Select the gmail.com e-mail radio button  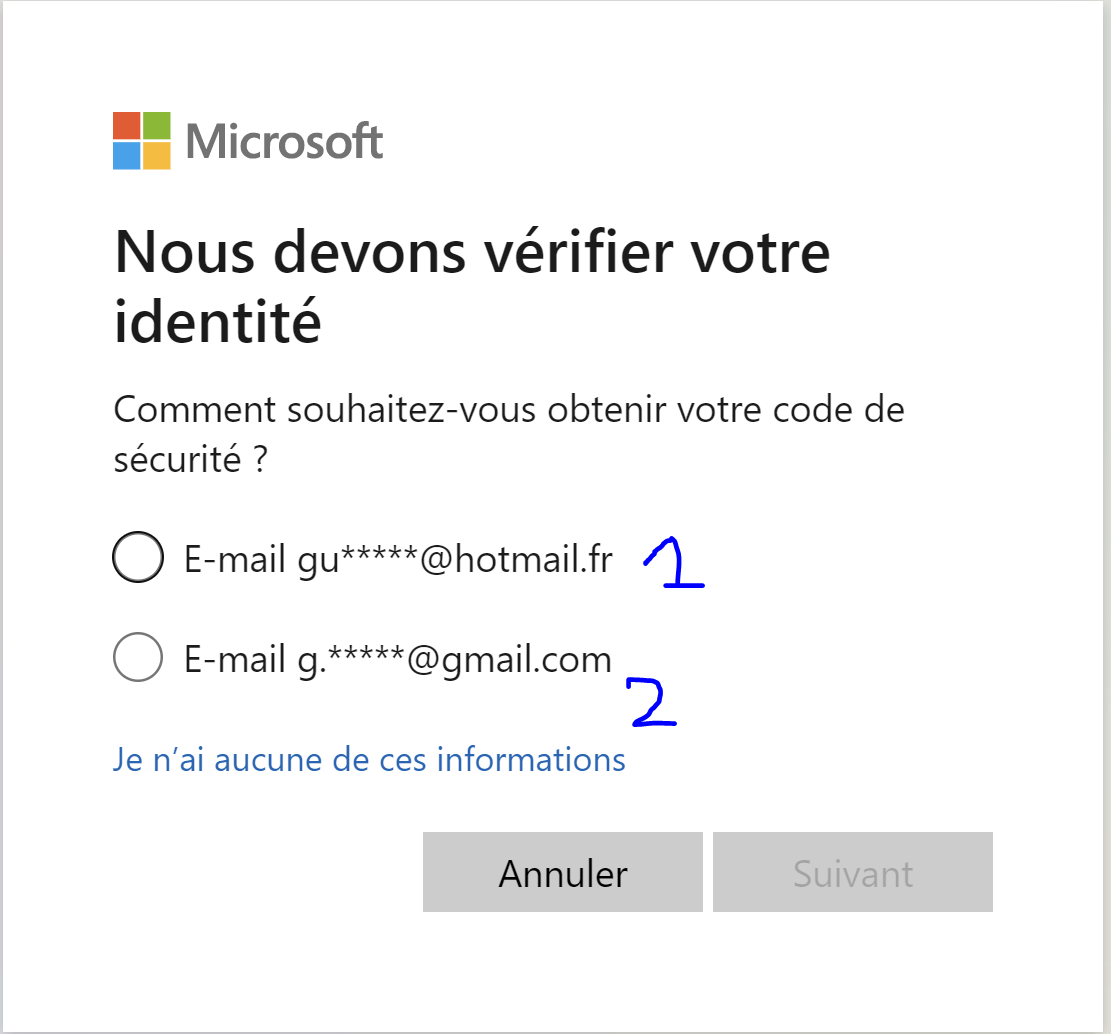click(138, 657)
